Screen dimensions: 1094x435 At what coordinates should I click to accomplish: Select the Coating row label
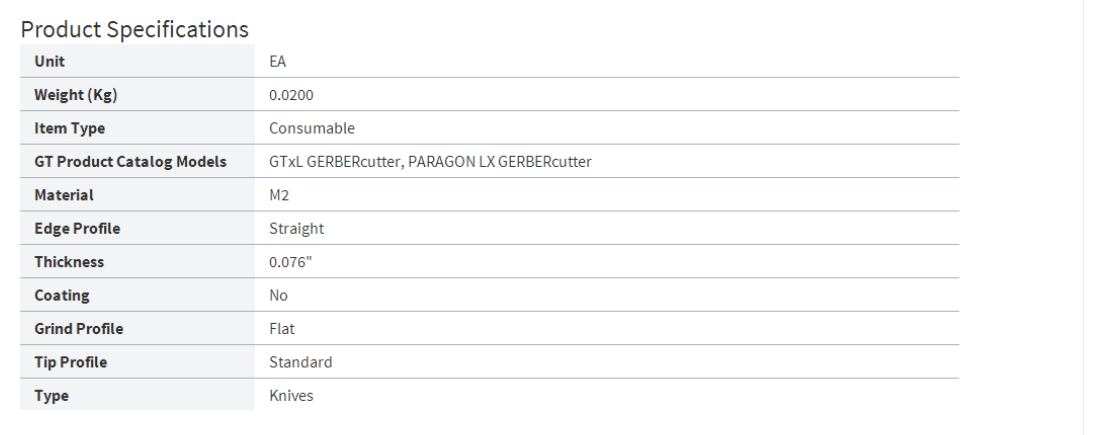pyautogui.click(x=62, y=295)
